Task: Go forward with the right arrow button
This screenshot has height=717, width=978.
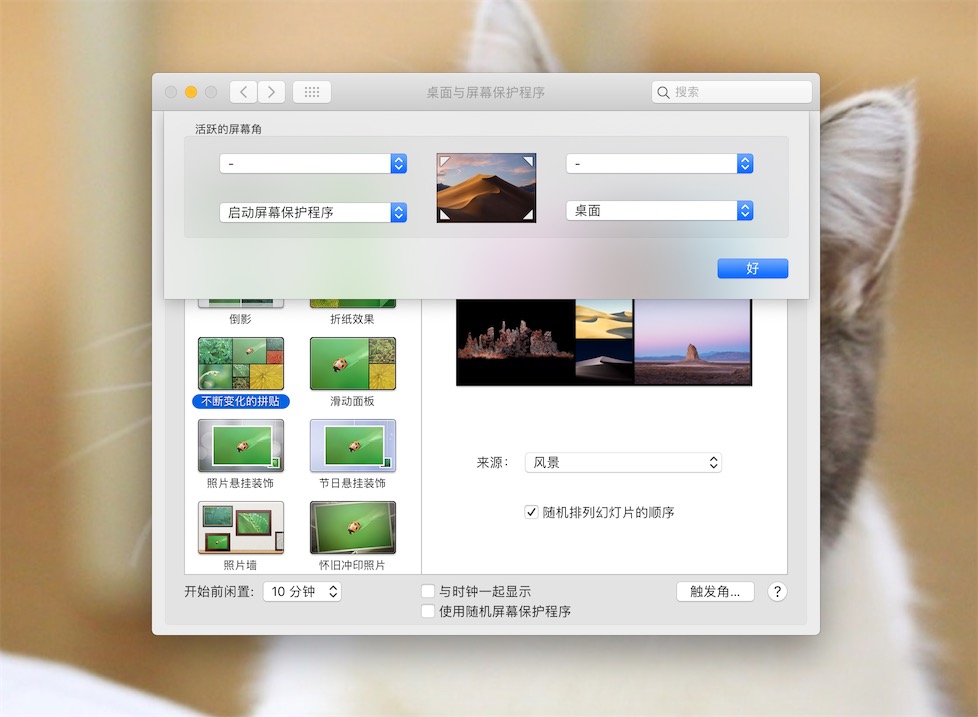Action: tap(271, 92)
